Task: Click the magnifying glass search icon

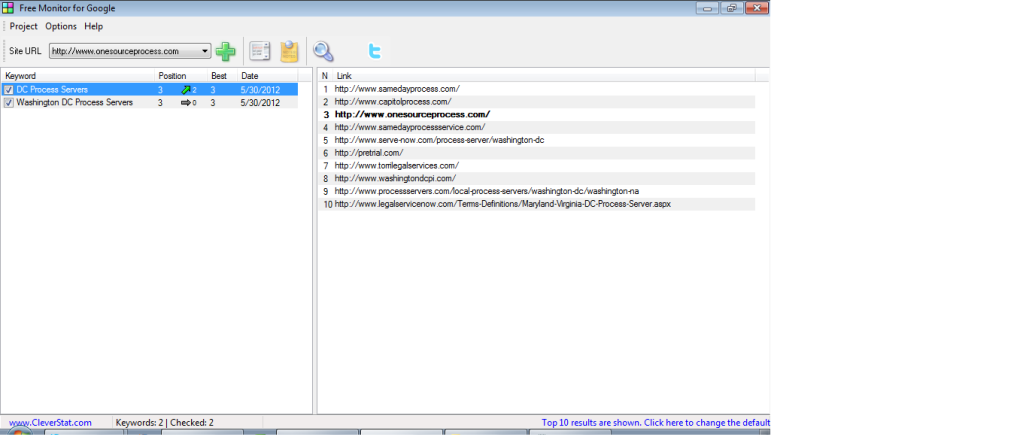Action: 323,51
